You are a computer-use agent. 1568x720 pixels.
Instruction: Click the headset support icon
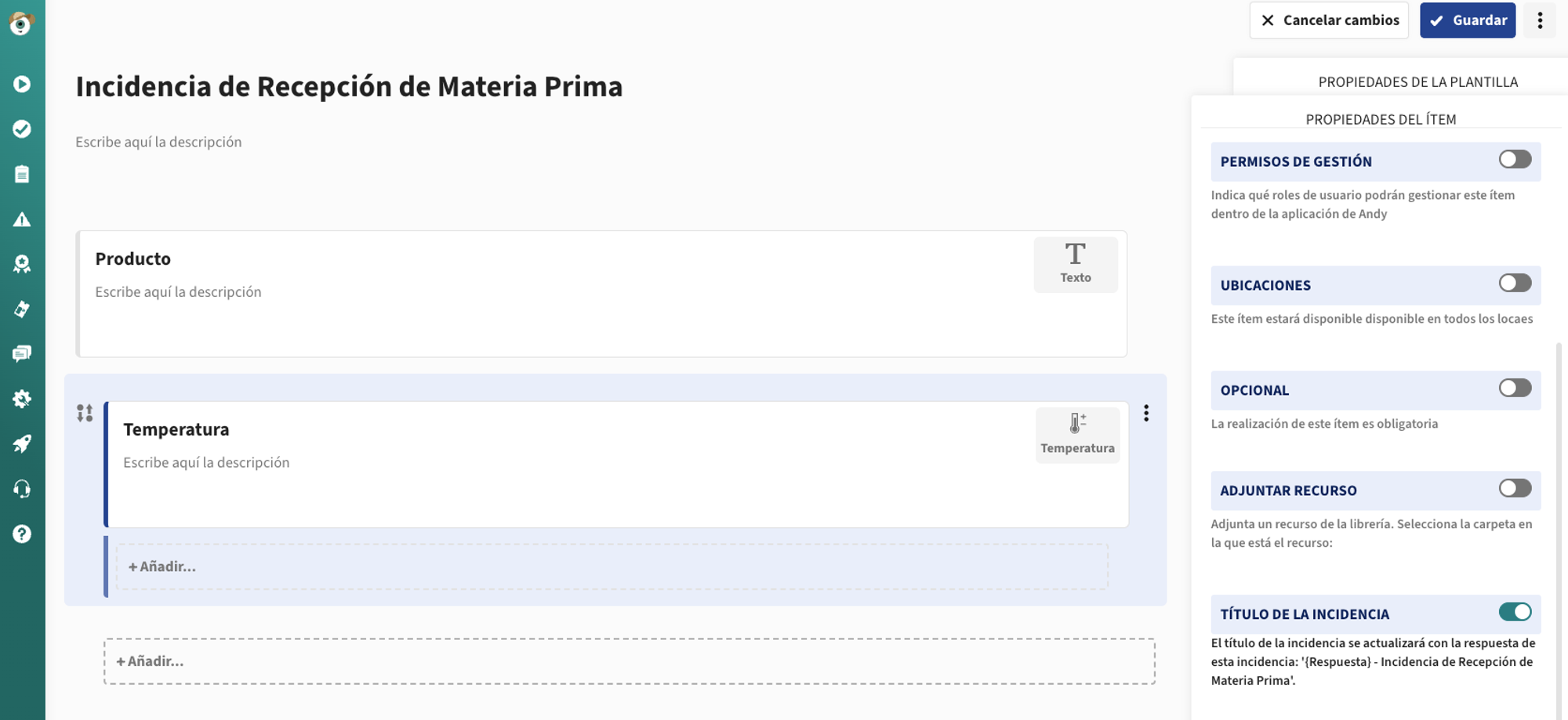point(22,490)
